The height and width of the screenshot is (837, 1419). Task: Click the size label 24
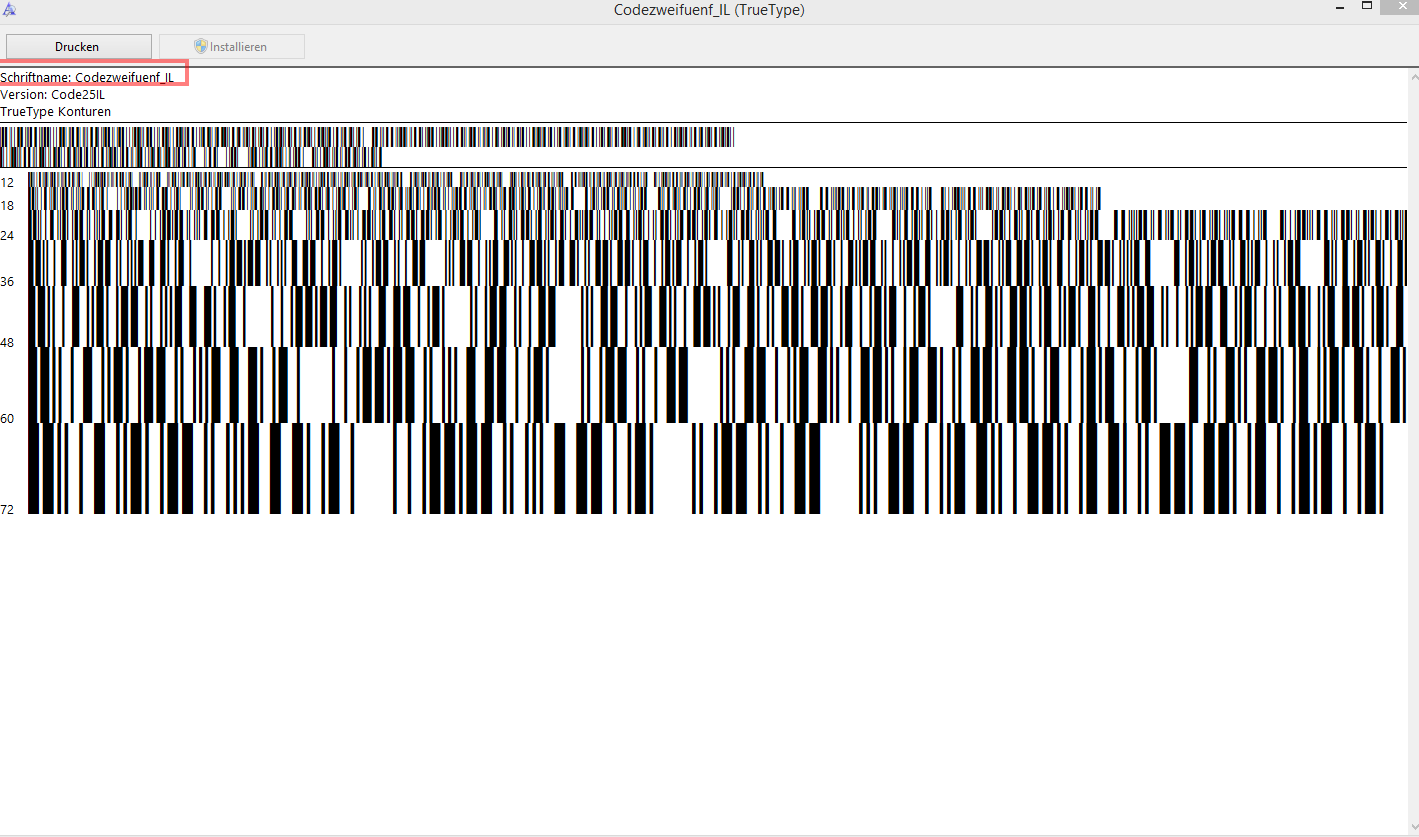(x=7, y=235)
